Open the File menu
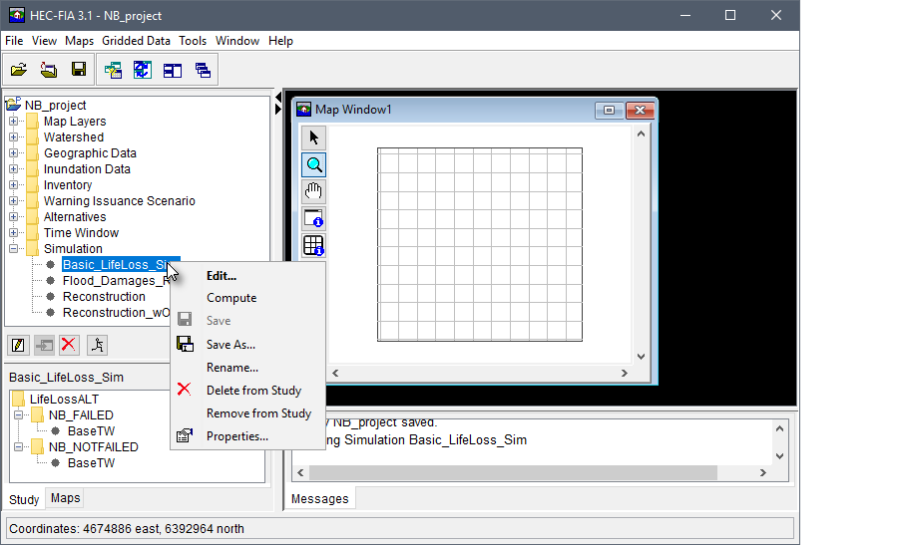 [14, 41]
